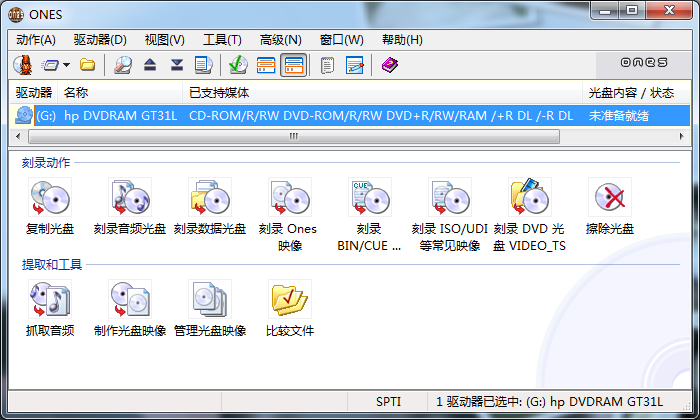Open the 高级(N) menu
The width and height of the screenshot is (700, 420).
[280, 40]
